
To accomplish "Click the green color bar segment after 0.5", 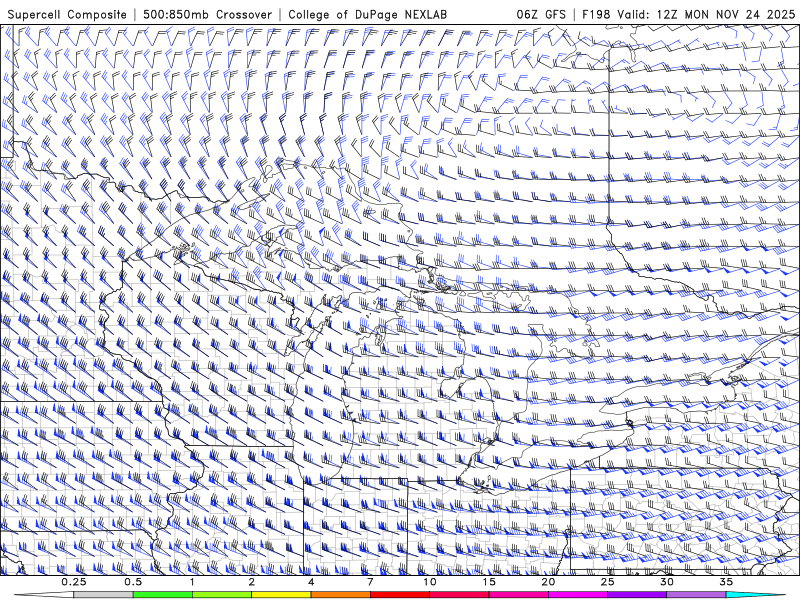I will pyautogui.click(x=163, y=595).
